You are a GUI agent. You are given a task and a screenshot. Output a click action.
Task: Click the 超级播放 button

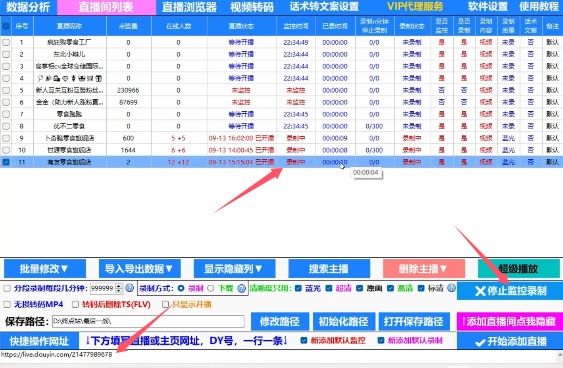519,269
